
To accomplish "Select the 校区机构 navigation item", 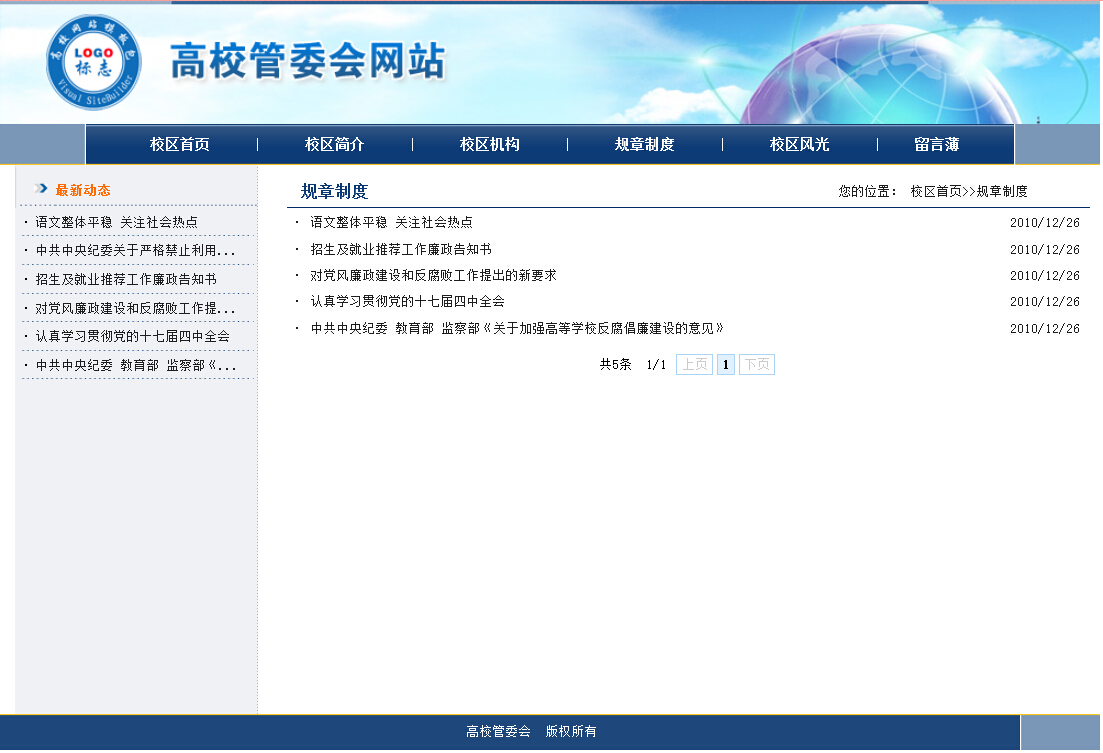I will (x=490, y=145).
